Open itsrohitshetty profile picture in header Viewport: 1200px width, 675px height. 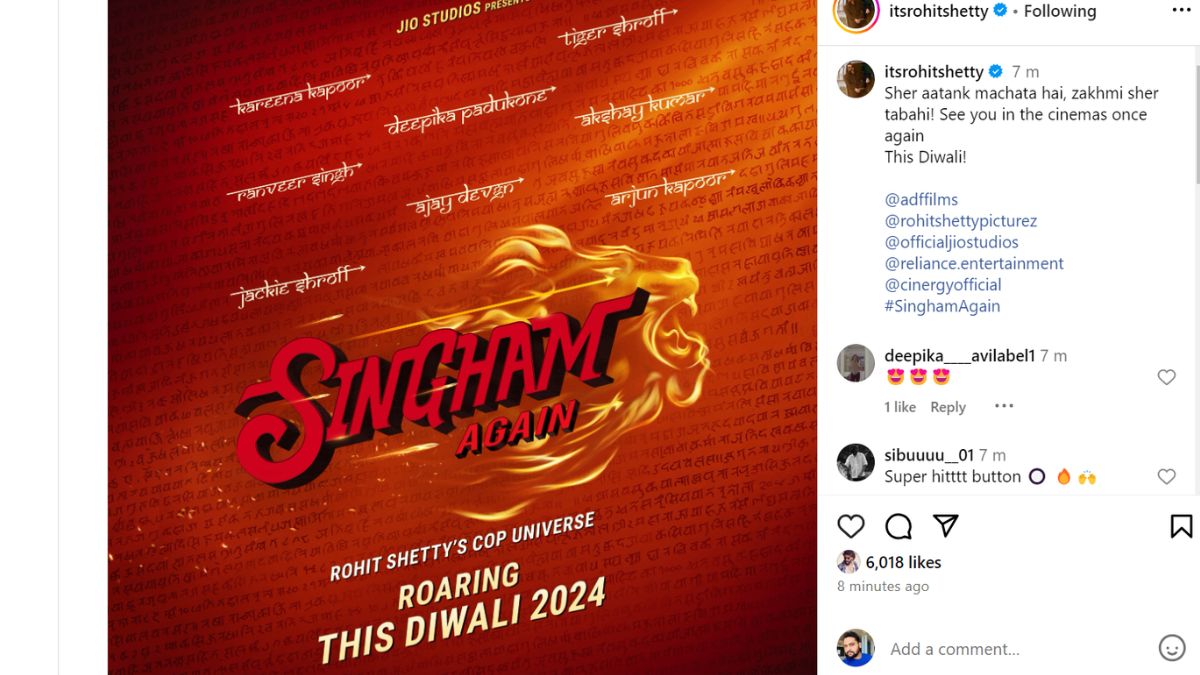point(855,12)
